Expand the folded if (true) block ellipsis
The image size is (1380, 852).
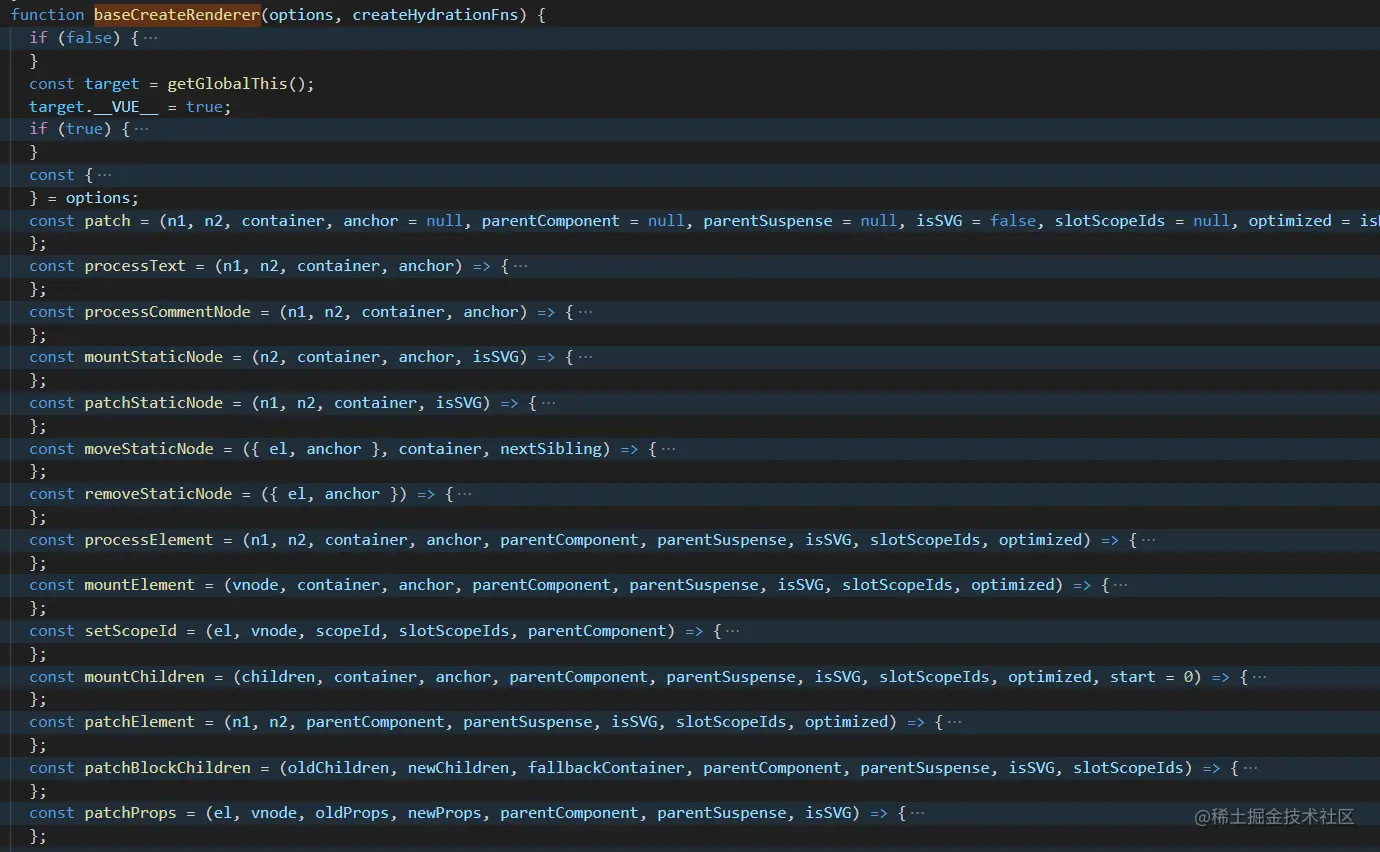pos(141,129)
